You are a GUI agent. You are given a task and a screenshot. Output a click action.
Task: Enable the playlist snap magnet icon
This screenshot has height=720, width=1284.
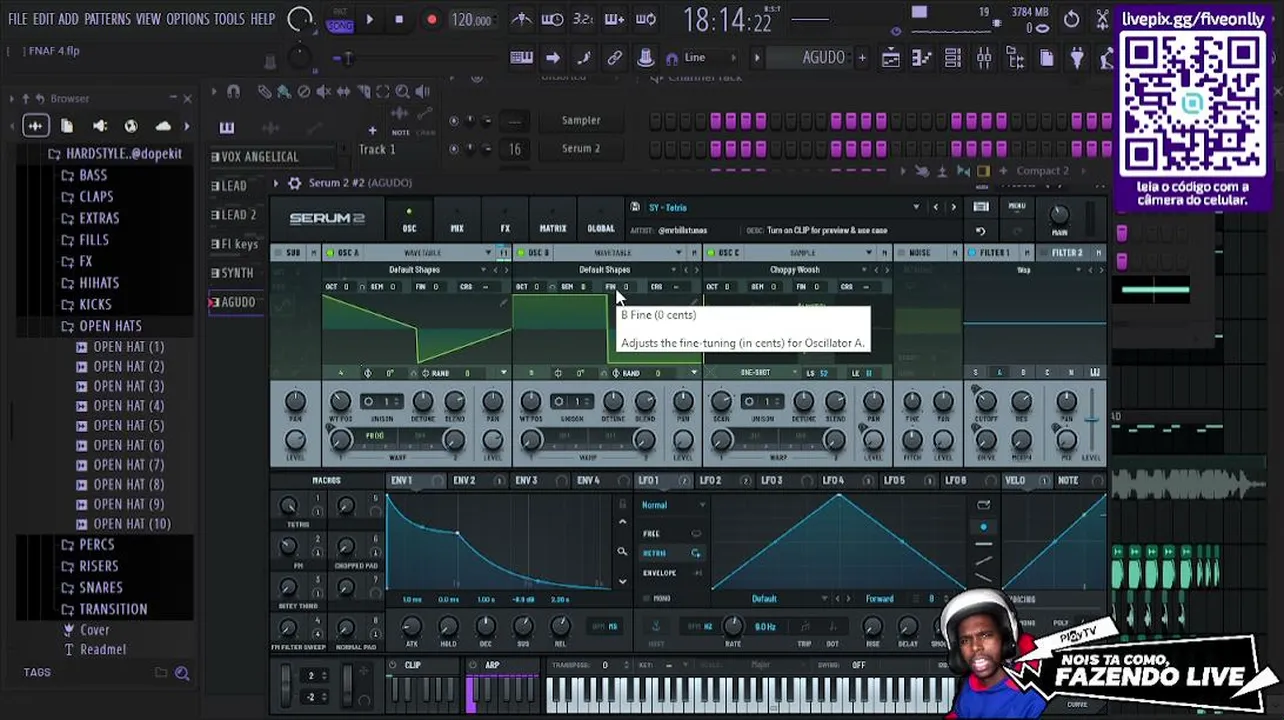click(233, 92)
